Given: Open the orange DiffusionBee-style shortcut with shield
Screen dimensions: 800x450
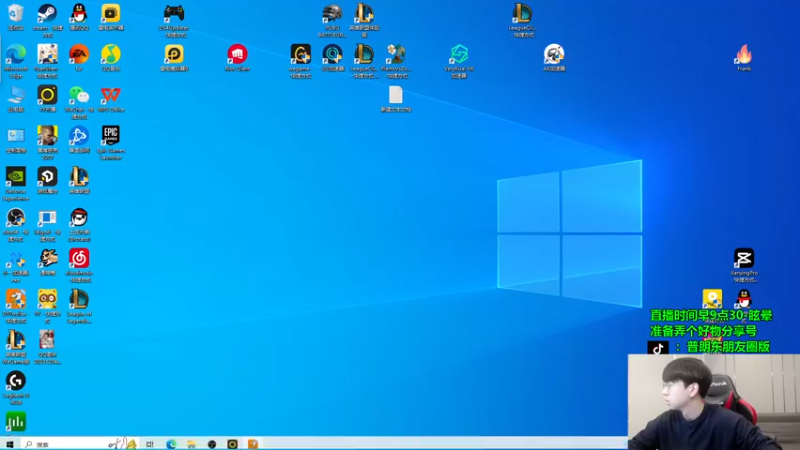Looking at the screenshot, I should point(16,299).
